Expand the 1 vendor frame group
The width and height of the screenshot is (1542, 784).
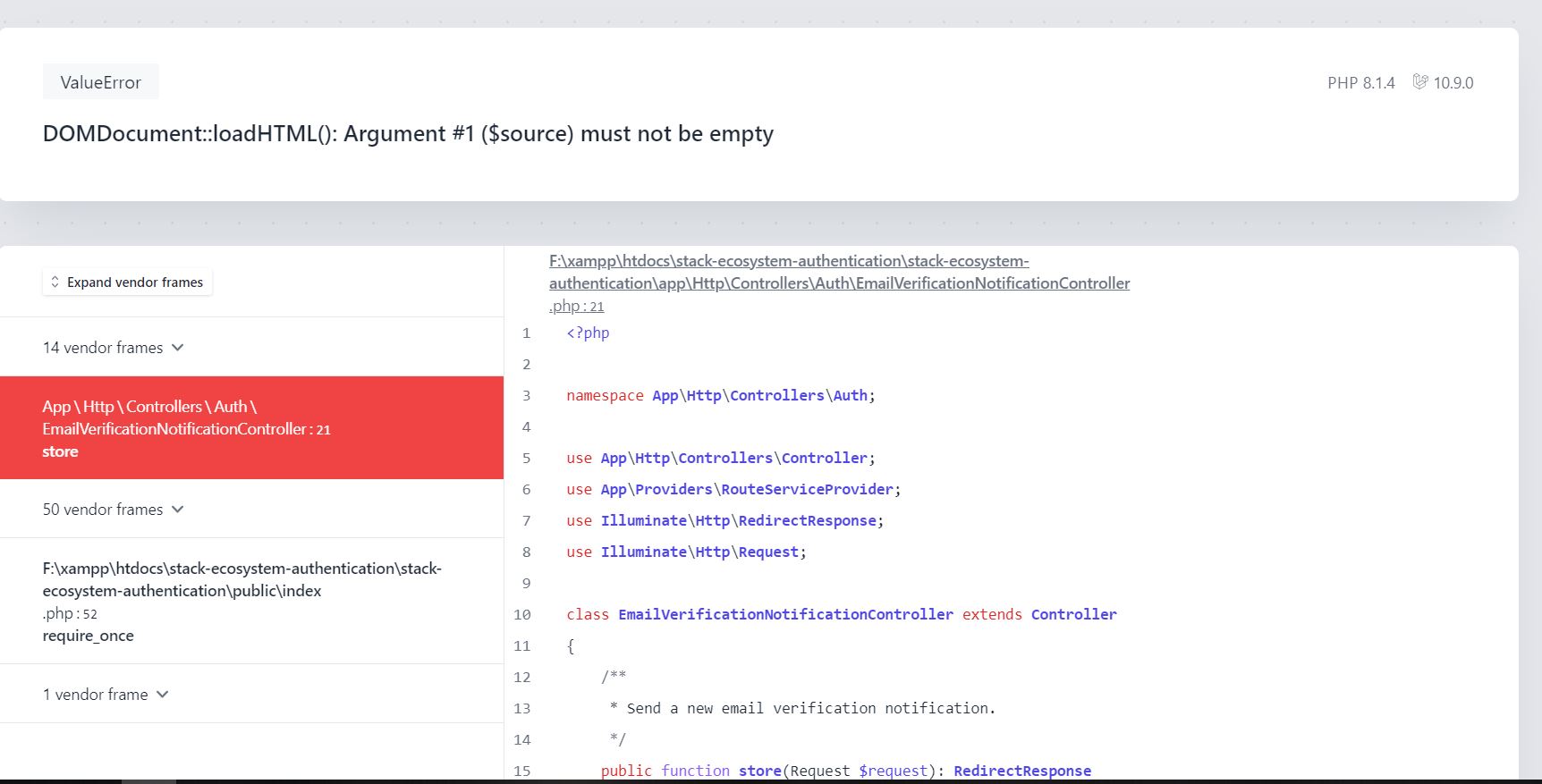point(251,694)
